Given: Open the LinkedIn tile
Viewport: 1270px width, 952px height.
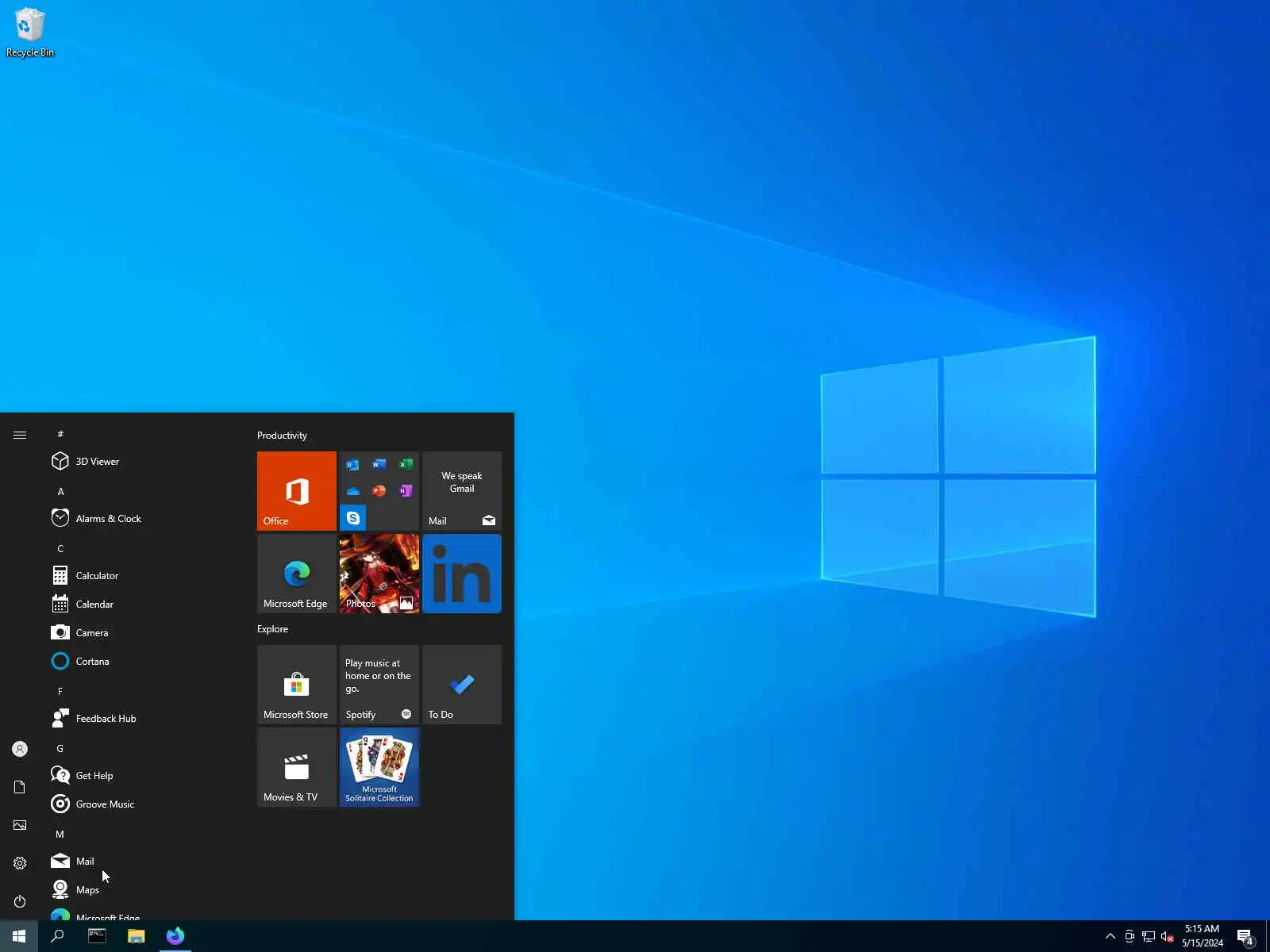Looking at the screenshot, I should click(x=462, y=574).
